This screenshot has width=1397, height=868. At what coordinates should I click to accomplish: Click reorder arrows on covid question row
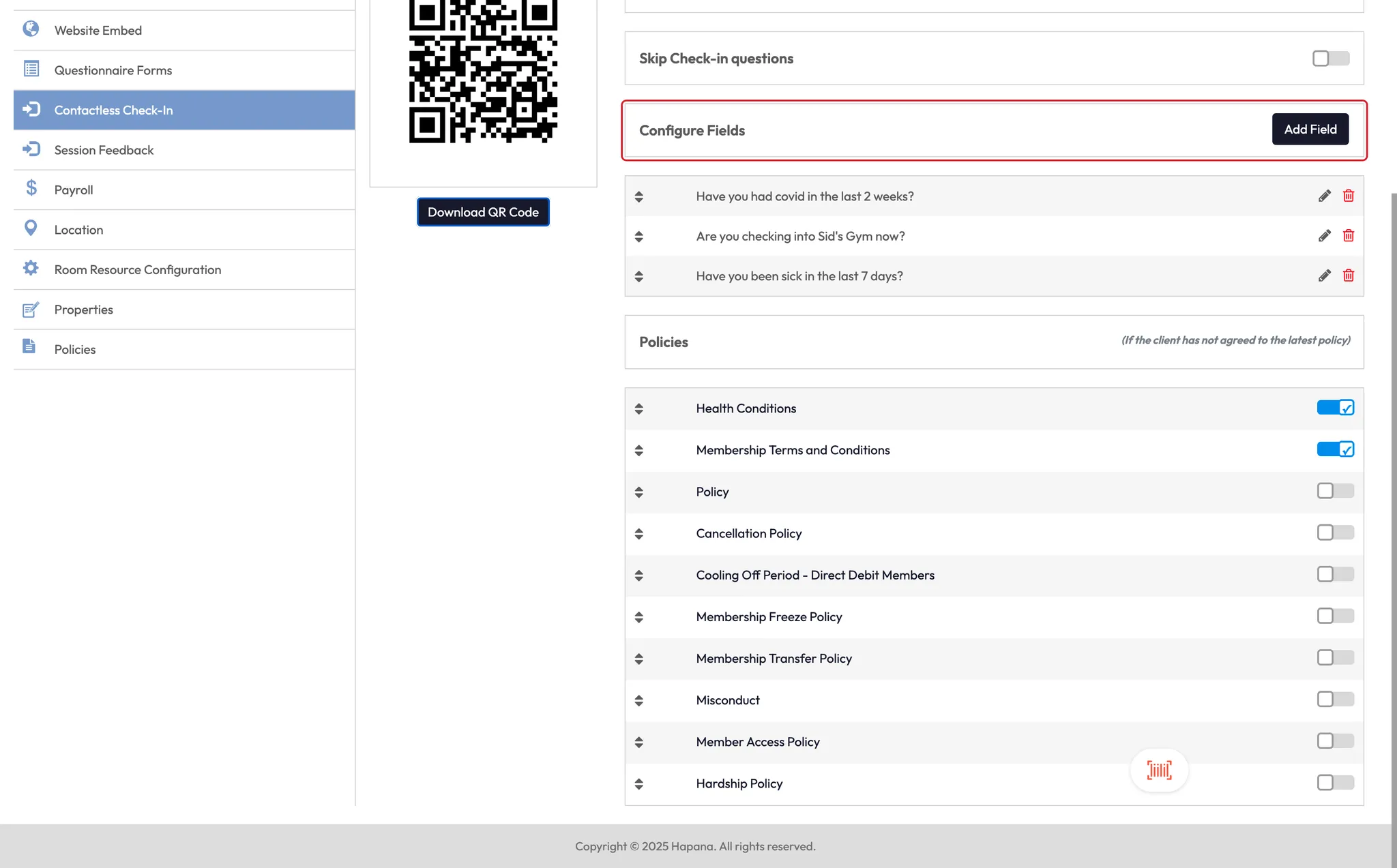point(638,196)
